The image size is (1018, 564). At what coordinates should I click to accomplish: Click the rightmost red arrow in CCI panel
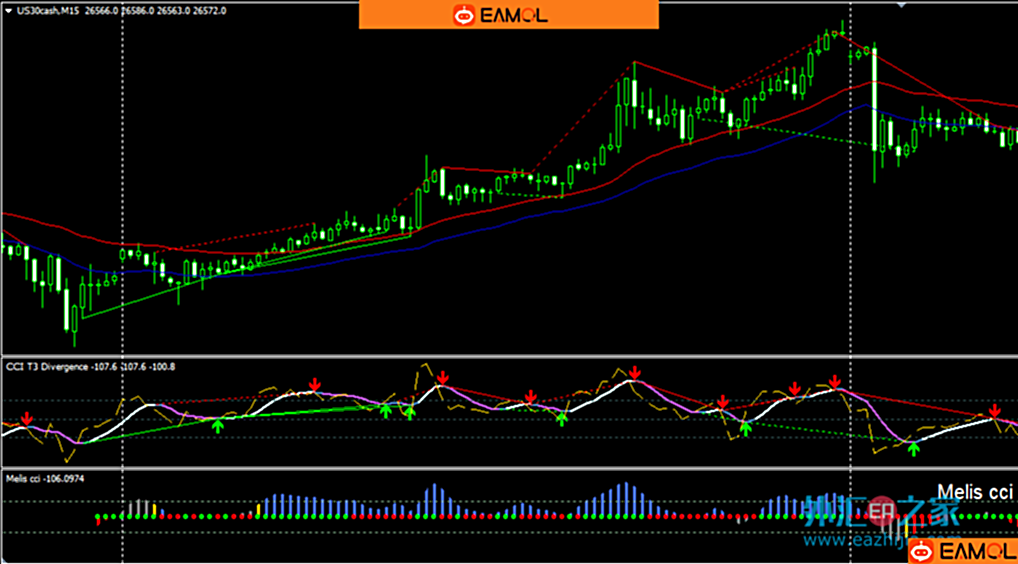pyautogui.click(x=995, y=411)
